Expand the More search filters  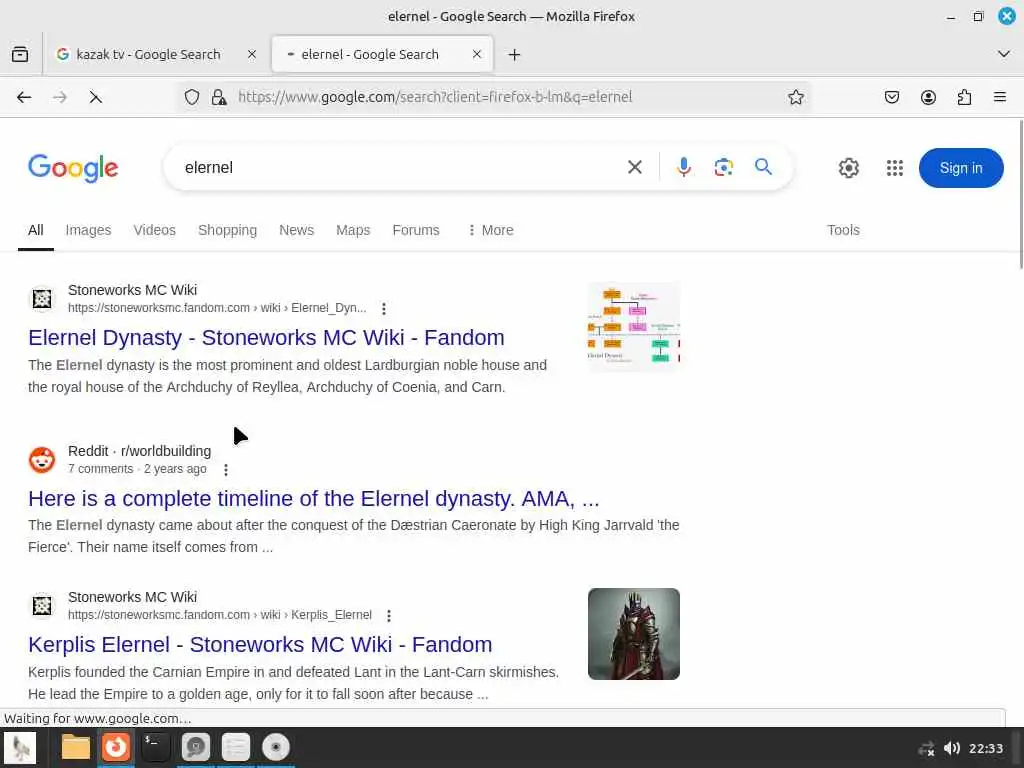[490, 230]
